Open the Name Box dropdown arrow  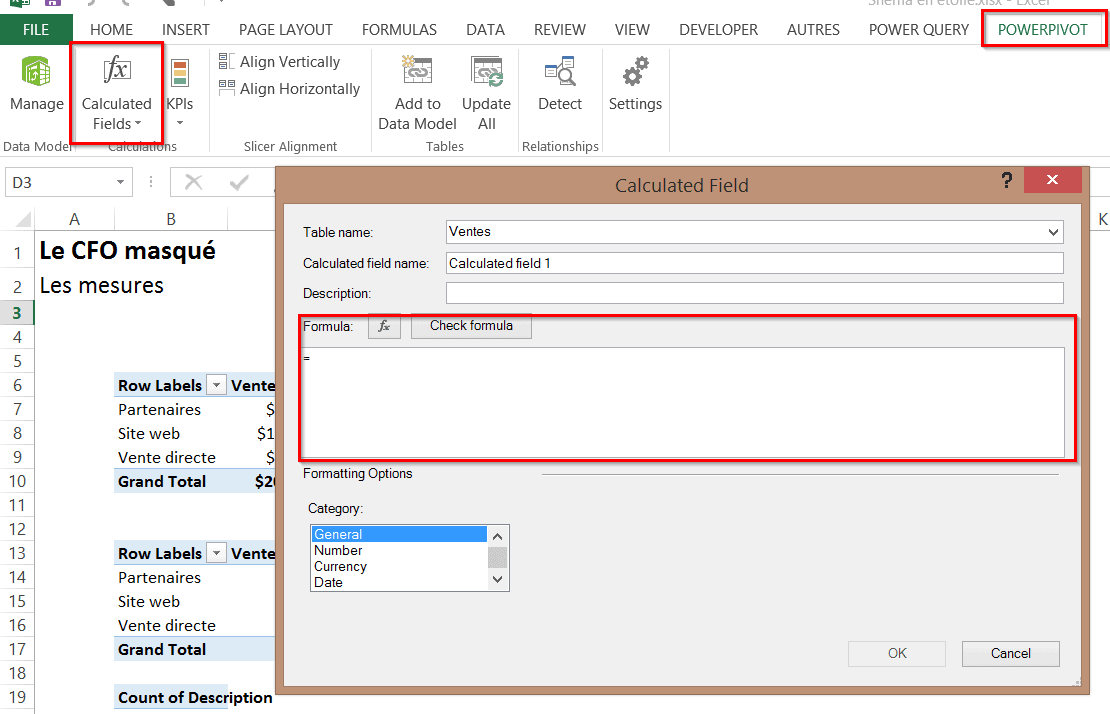(121, 182)
